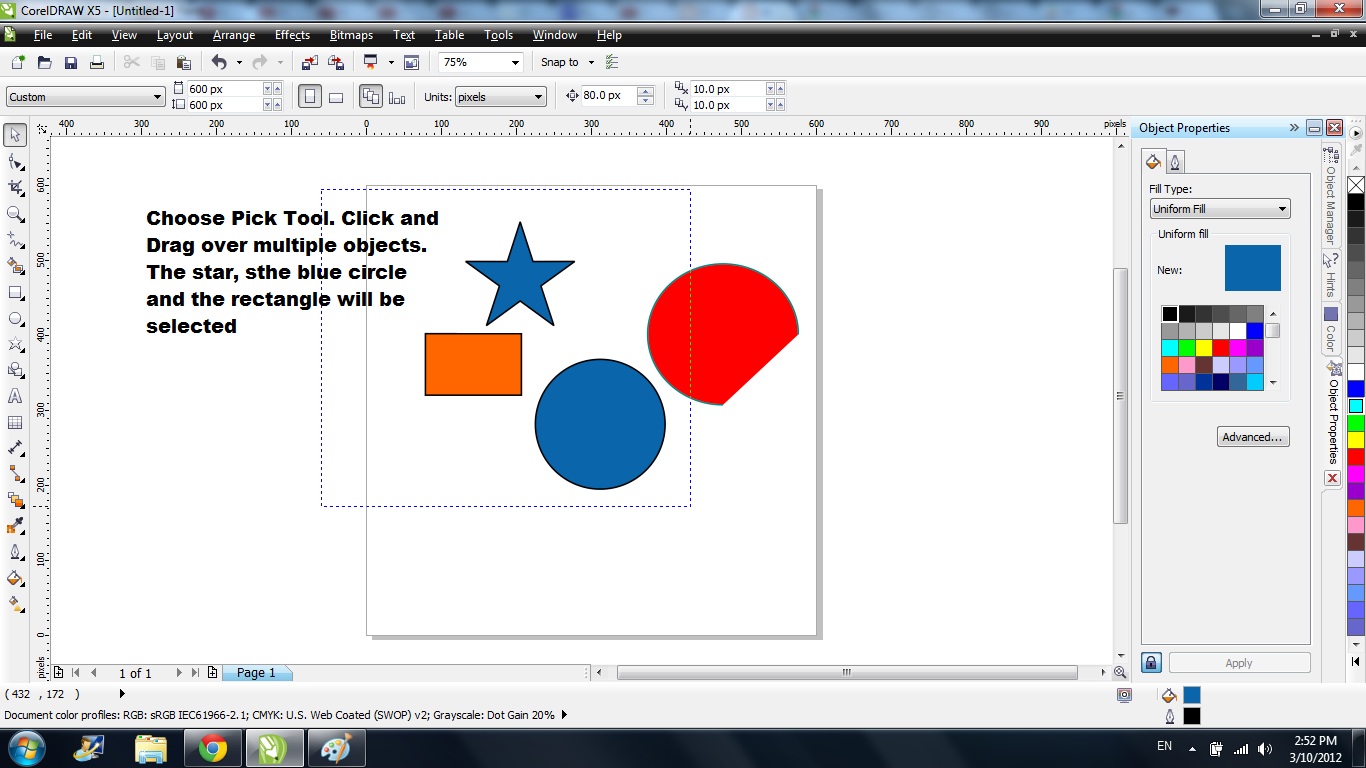1366x768 pixels.
Task: Open the Bitmaps menu
Action: (x=351, y=35)
